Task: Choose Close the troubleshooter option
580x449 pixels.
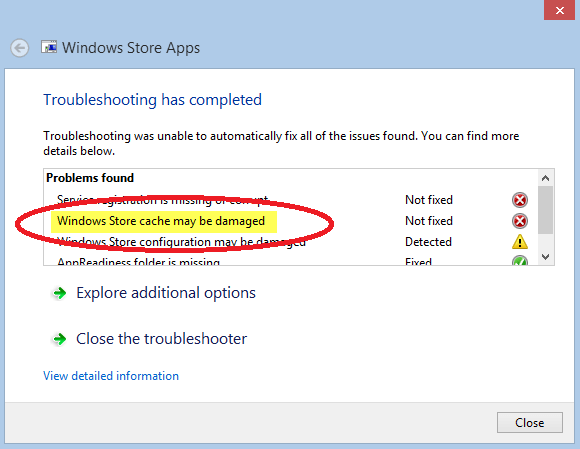Action: [161, 339]
